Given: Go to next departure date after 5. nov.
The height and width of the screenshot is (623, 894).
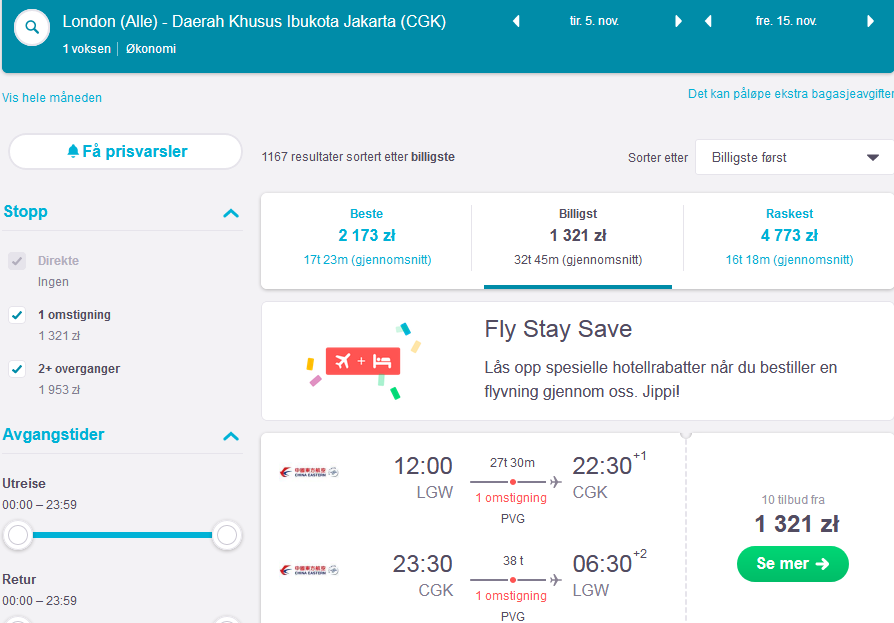Looking at the screenshot, I should (678, 22).
